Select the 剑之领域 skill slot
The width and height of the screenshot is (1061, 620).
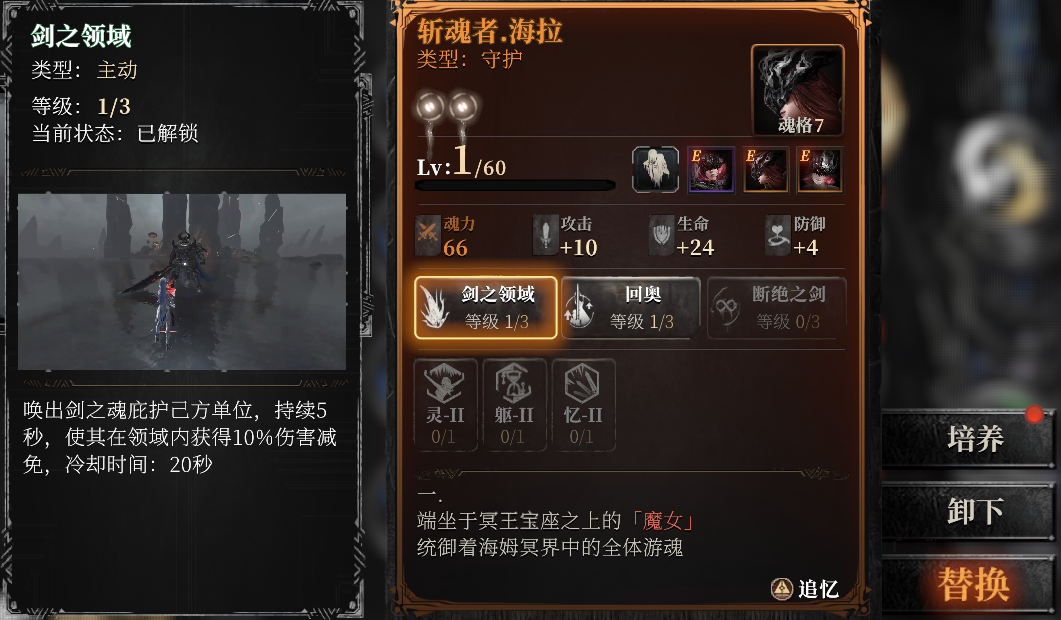coord(486,307)
